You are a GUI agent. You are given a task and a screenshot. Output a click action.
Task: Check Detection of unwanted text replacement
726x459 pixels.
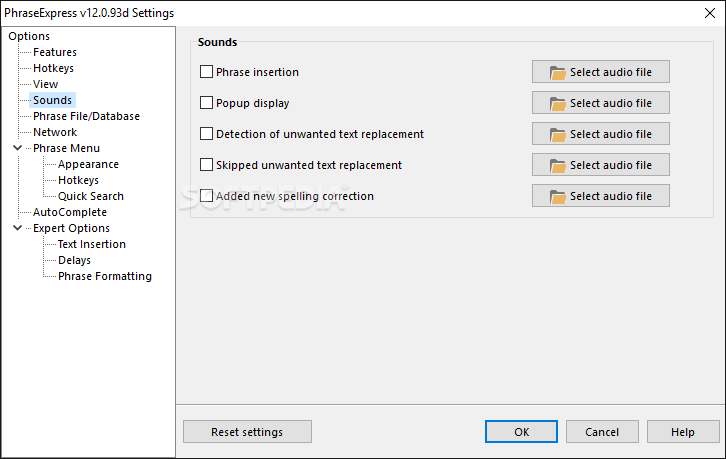[x=207, y=134]
